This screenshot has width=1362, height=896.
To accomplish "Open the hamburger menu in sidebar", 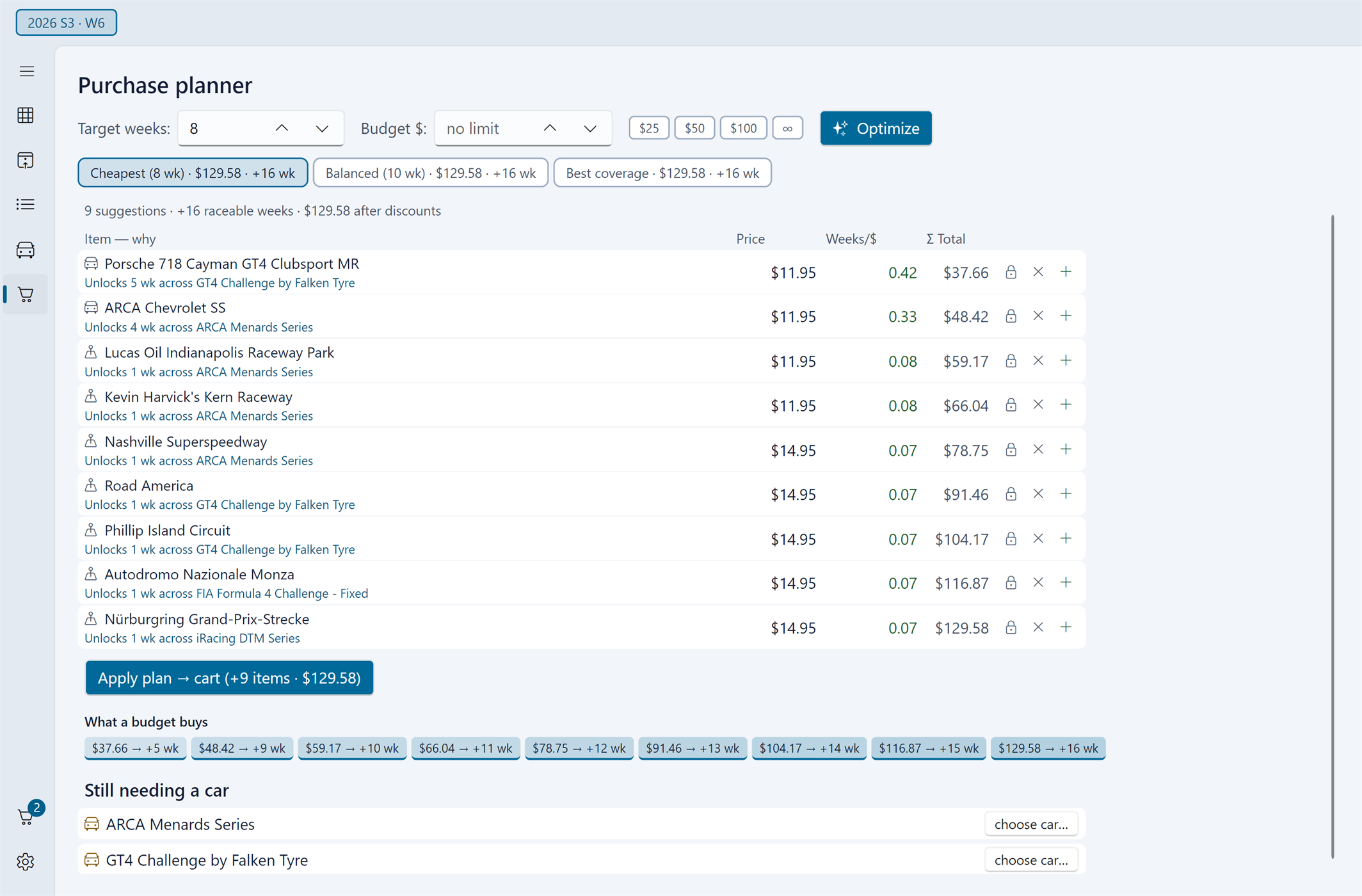I will coord(26,71).
